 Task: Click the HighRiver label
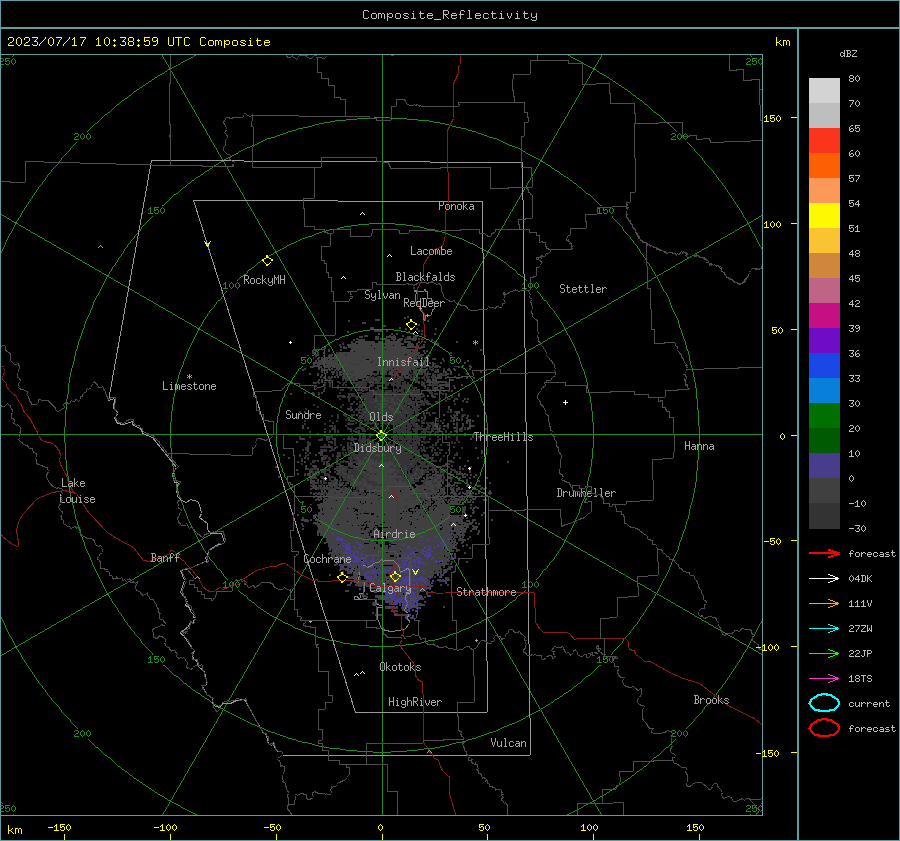point(415,702)
